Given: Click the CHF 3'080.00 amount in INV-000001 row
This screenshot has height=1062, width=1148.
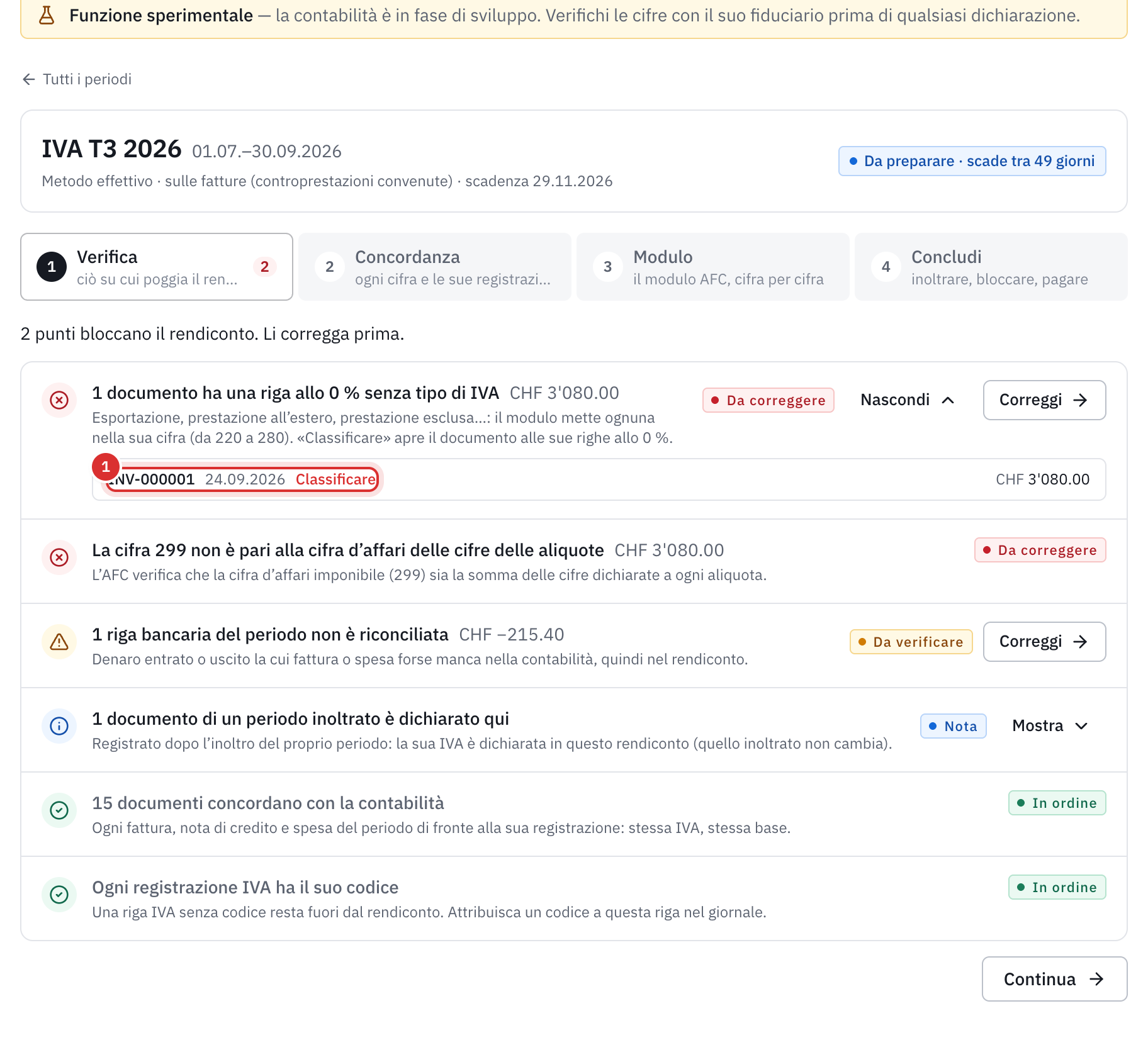Looking at the screenshot, I should pos(1043,479).
